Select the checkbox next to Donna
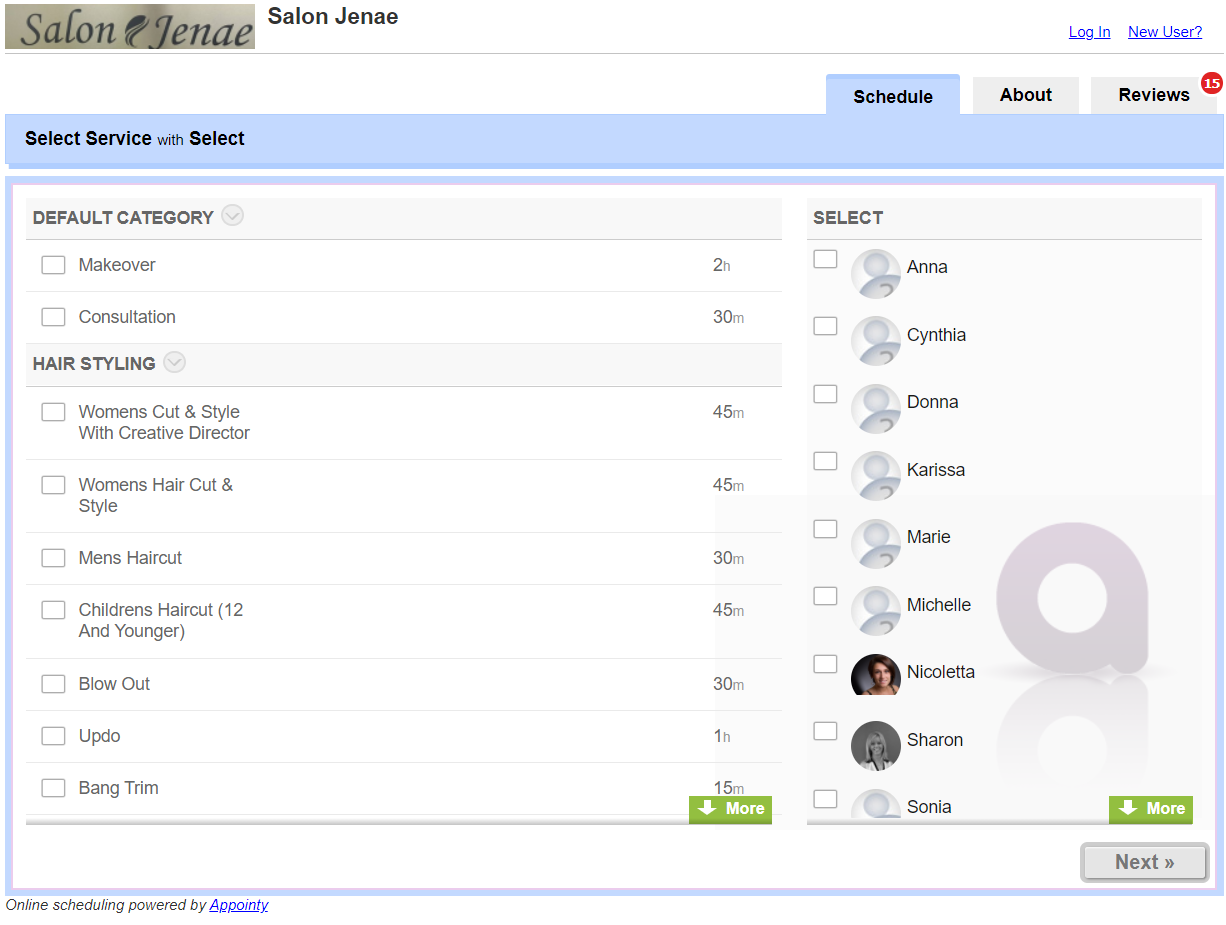 coord(825,394)
